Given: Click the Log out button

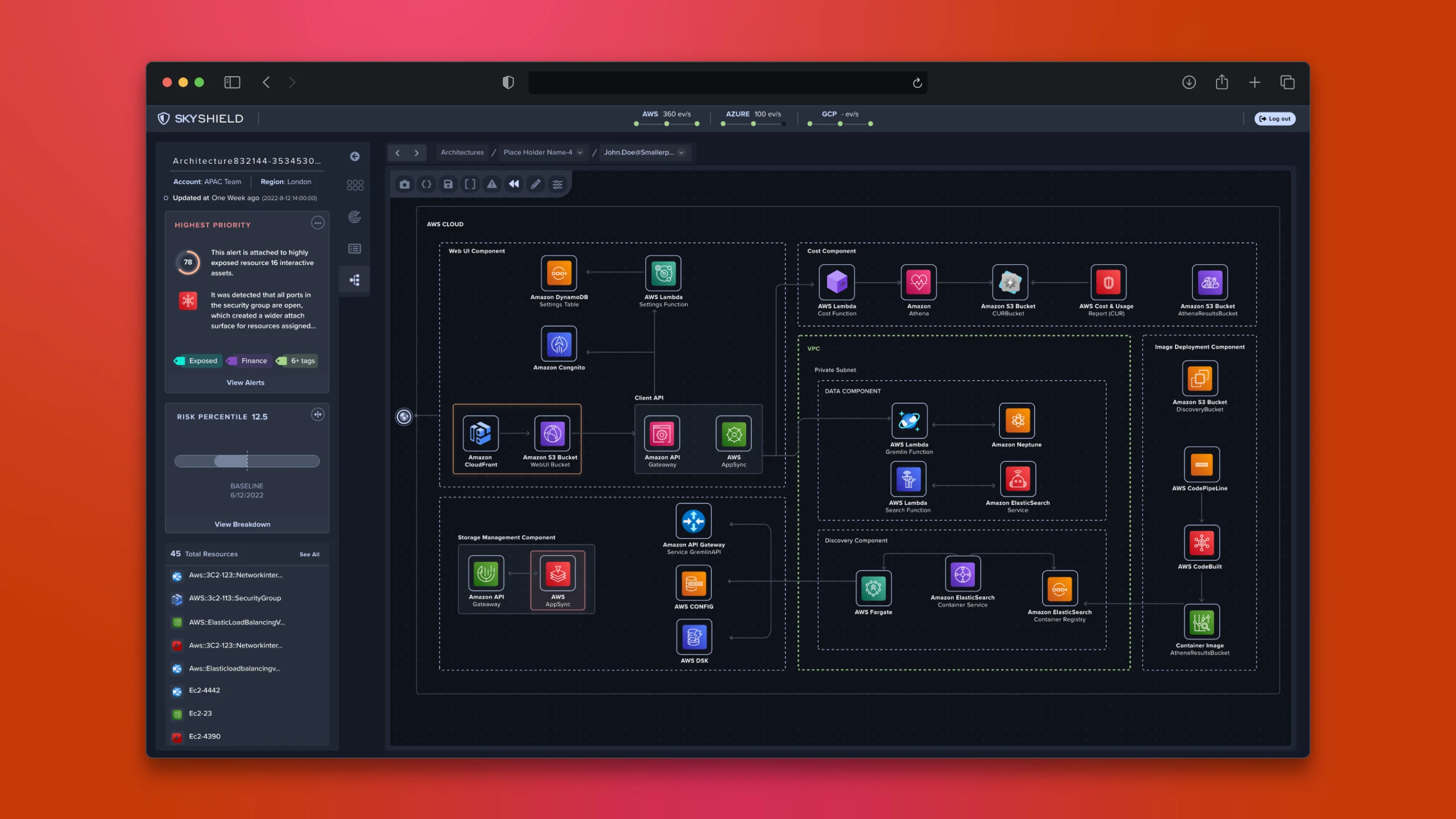Looking at the screenshot, I should pyautogui.click(x=1275, y=119).
